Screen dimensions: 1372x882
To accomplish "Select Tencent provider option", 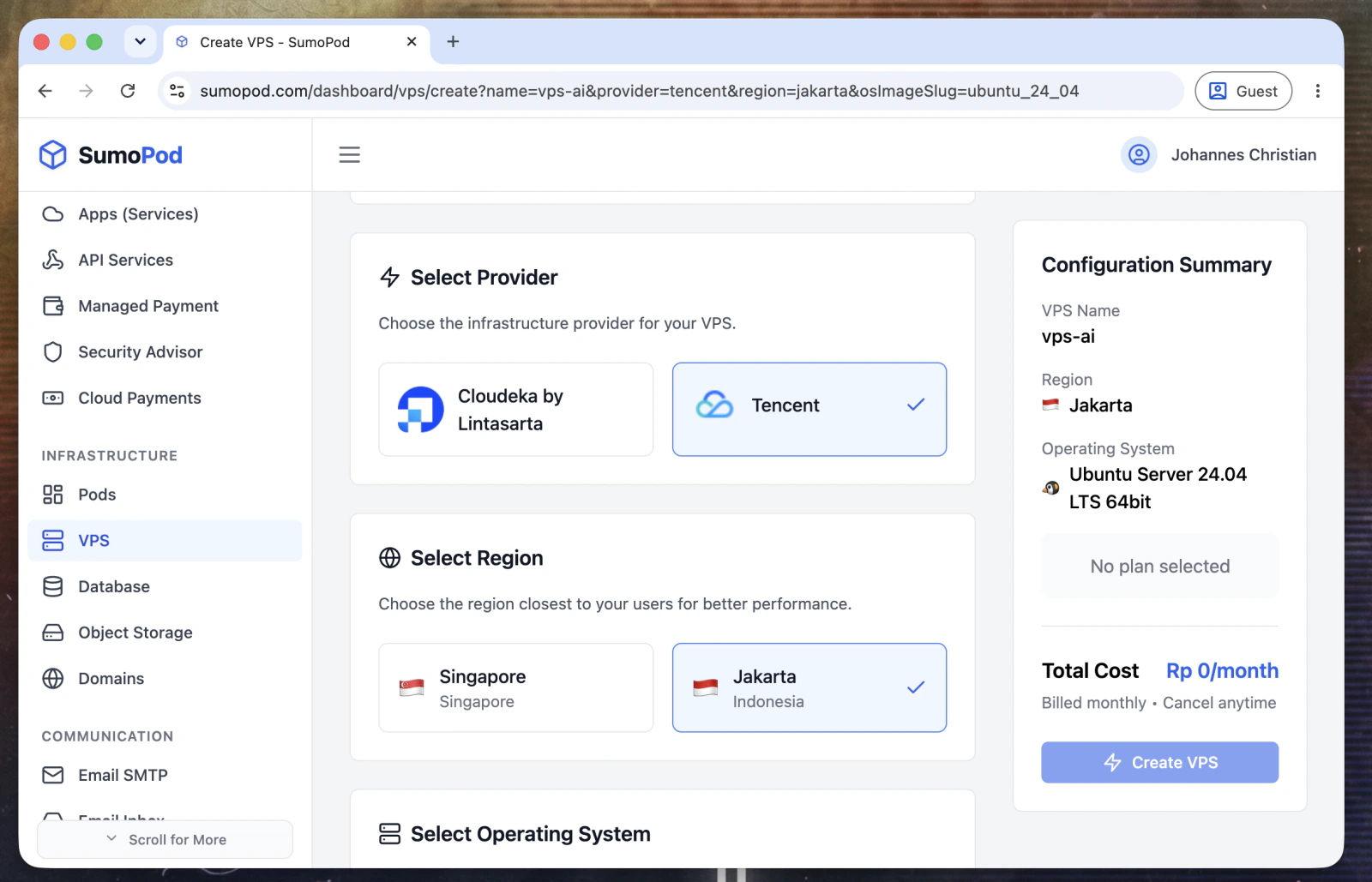I will (x=809, y=410).
